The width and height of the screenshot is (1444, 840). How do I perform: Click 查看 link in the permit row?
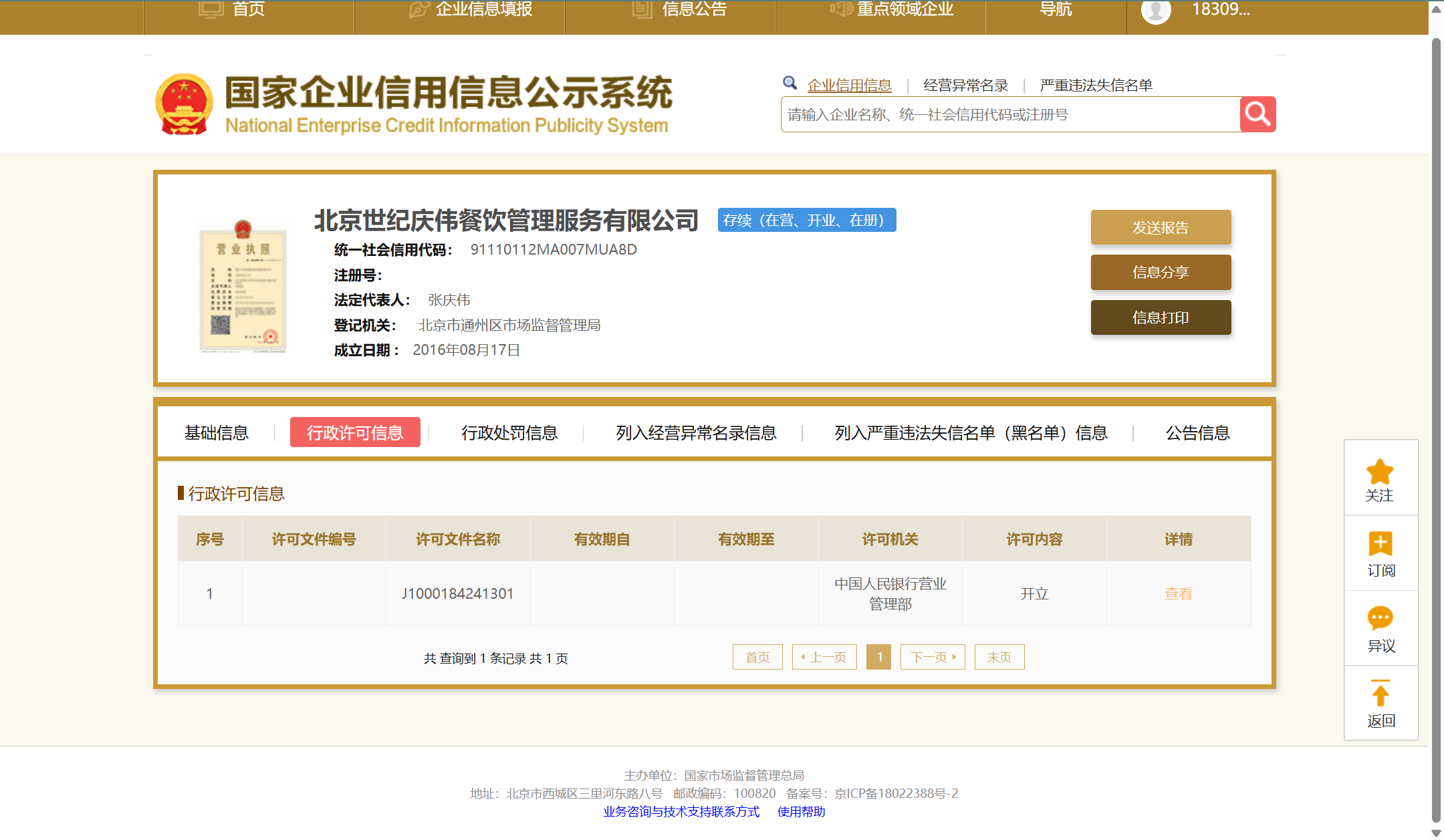point(1178,593)
